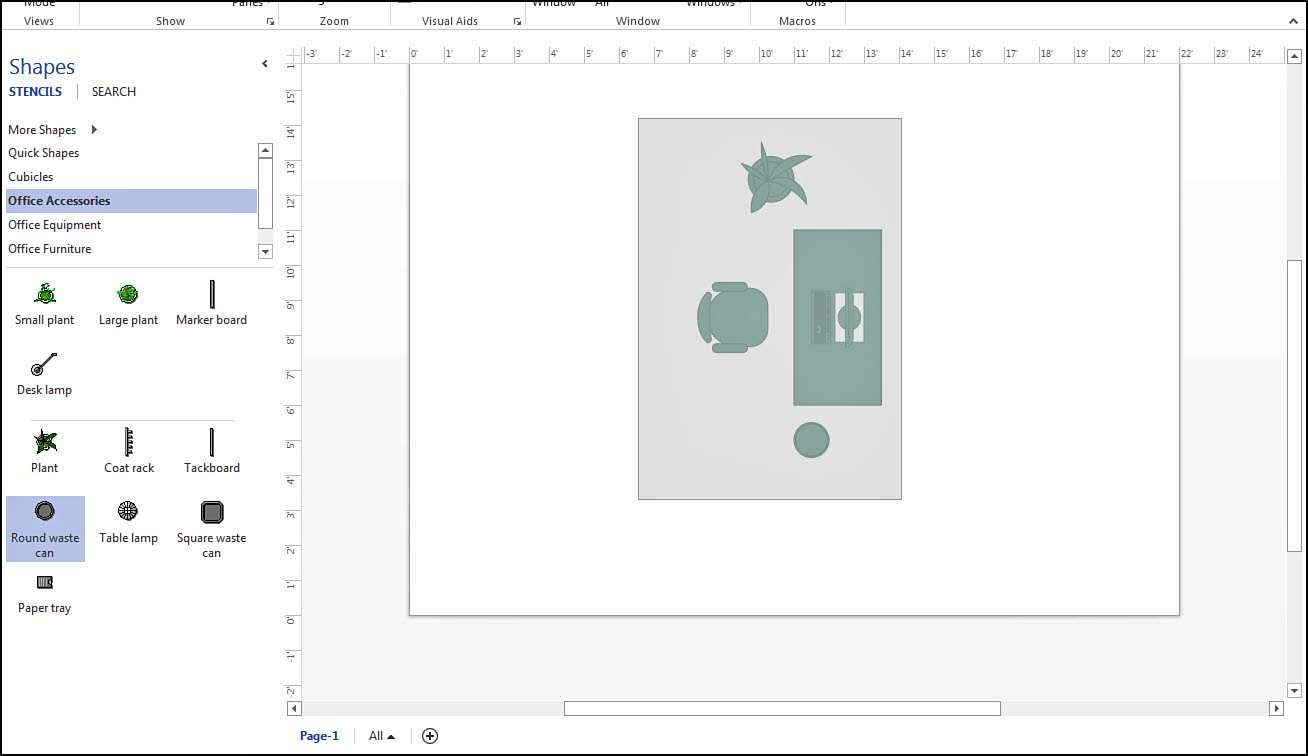Select the Tackboard stencil shape

[x=212, y=452]
